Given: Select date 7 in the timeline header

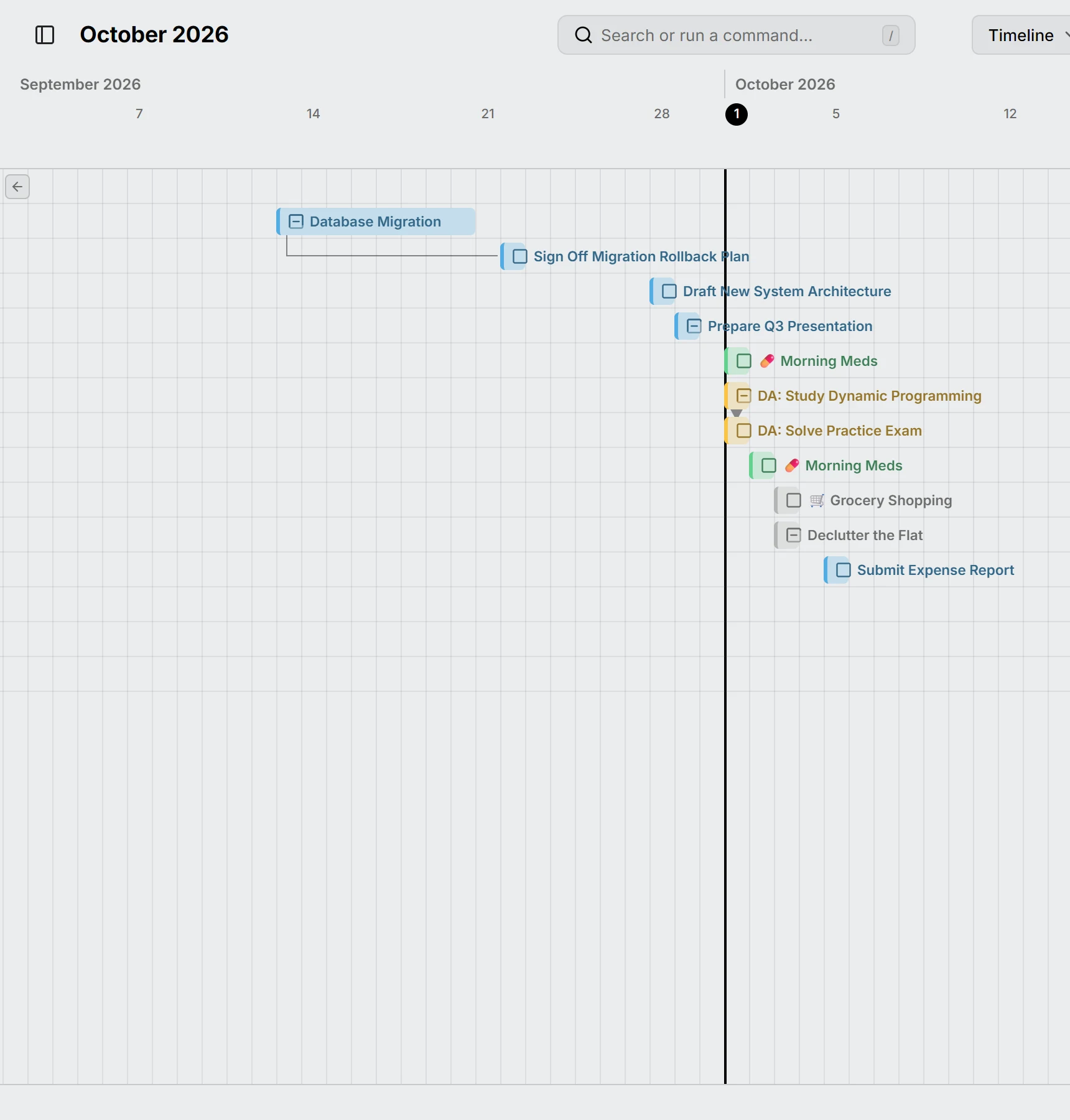Looking at the screenshot, I should coord(139,114).
